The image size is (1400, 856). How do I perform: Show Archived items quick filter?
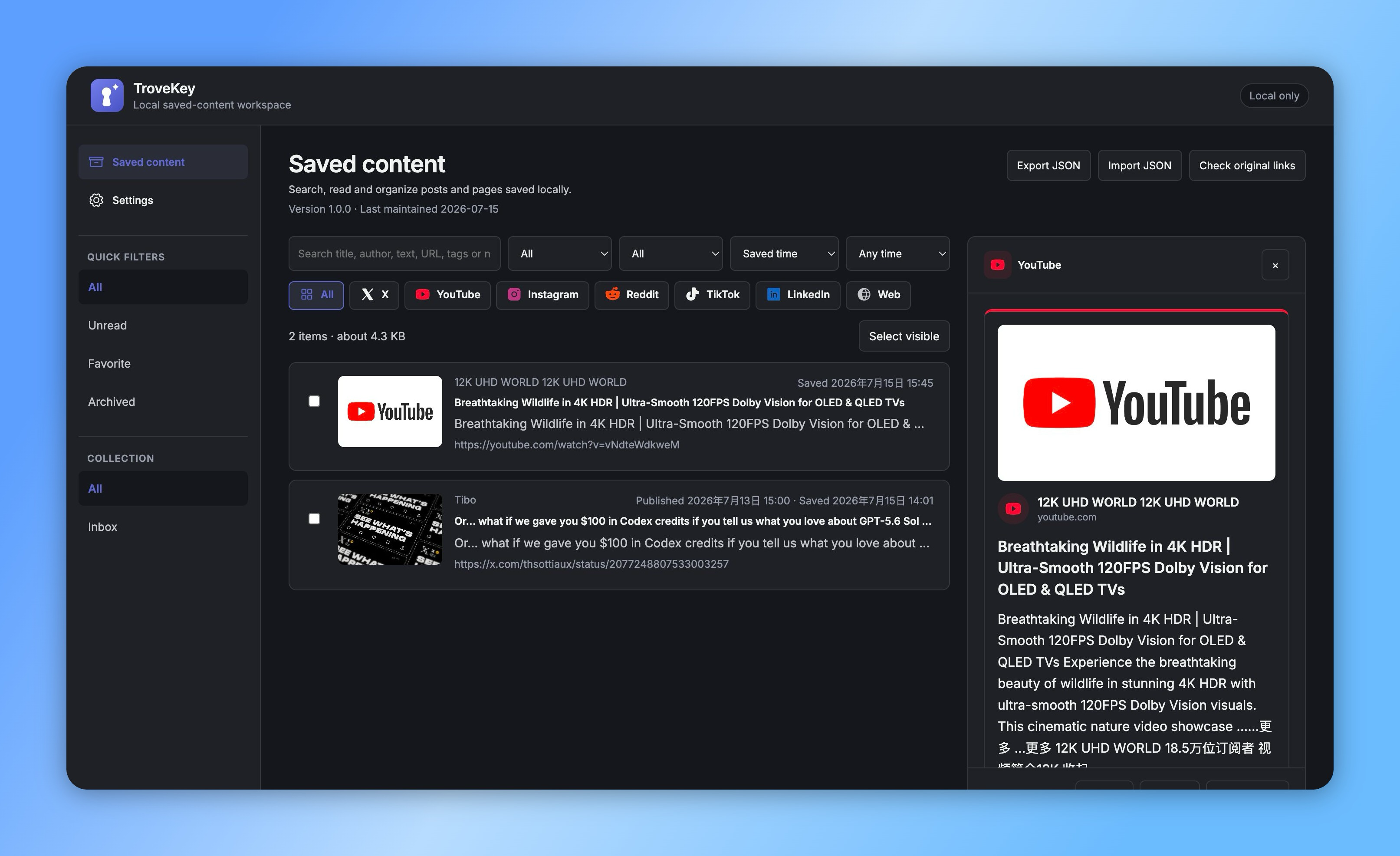pos(163,401)
